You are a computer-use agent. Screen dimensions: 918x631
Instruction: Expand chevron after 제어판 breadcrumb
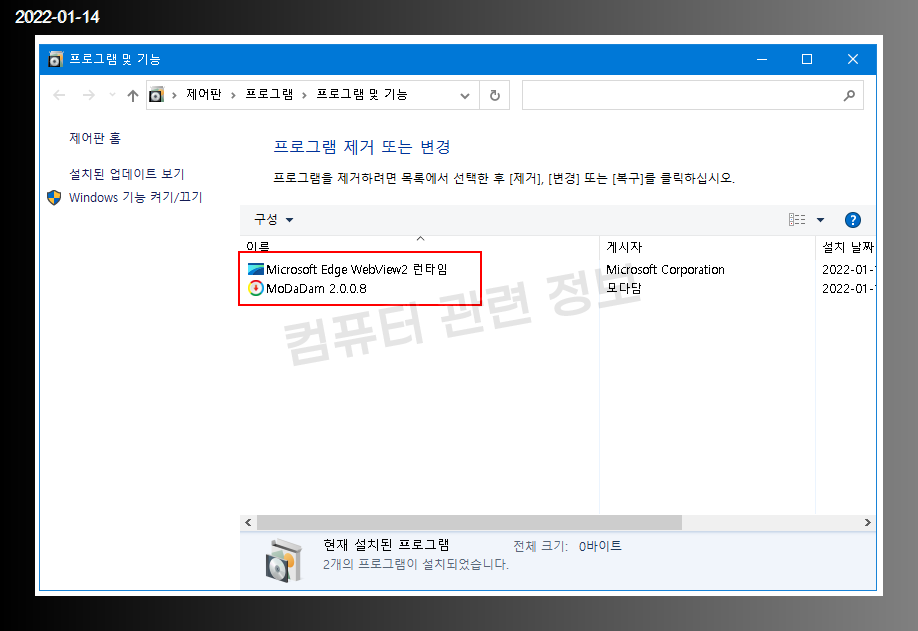coord(233,95)
